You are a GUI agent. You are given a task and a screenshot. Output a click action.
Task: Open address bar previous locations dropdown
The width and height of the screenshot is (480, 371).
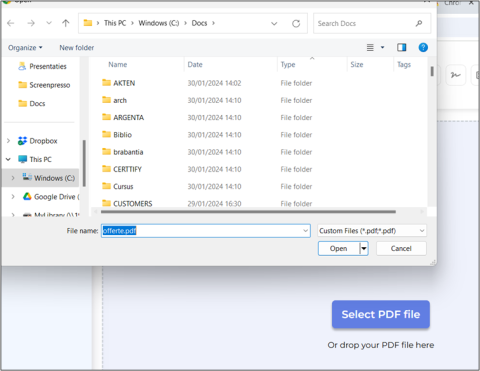tap(274, 24)
